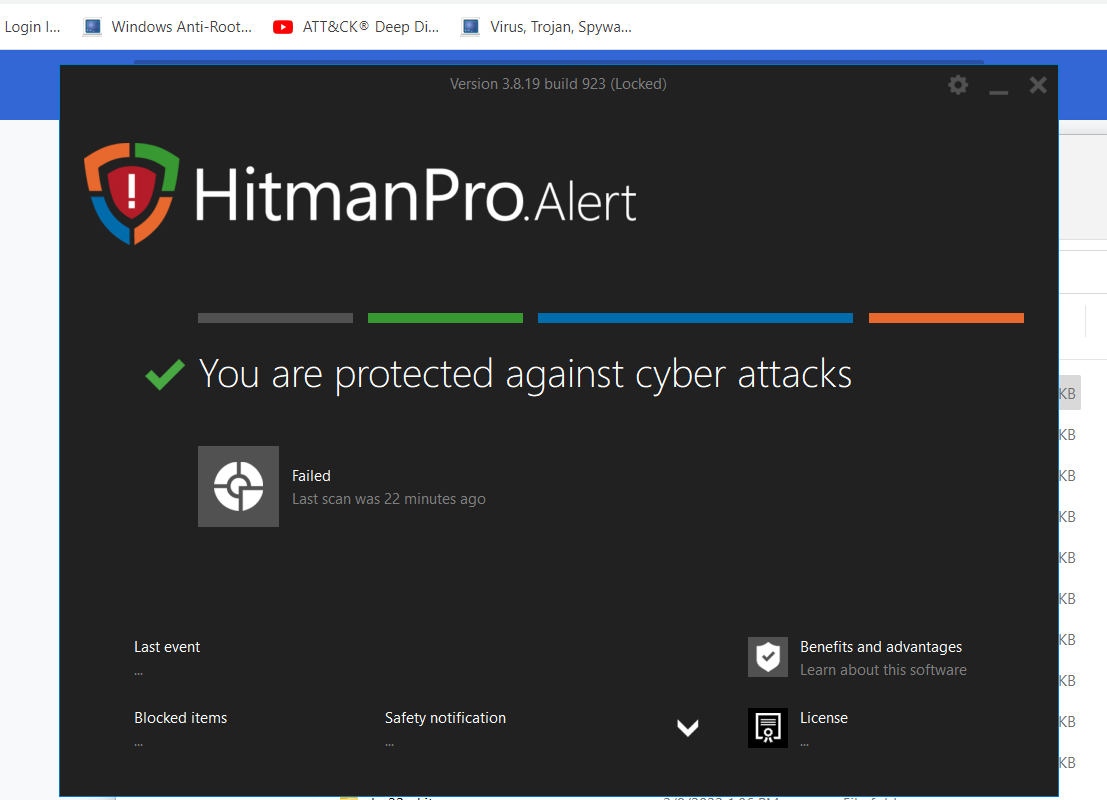This screenshot has height=800, width=1107.
Task: Click the Benefits and advantages label
Action: pyautogui.click(x=881, y=647)
